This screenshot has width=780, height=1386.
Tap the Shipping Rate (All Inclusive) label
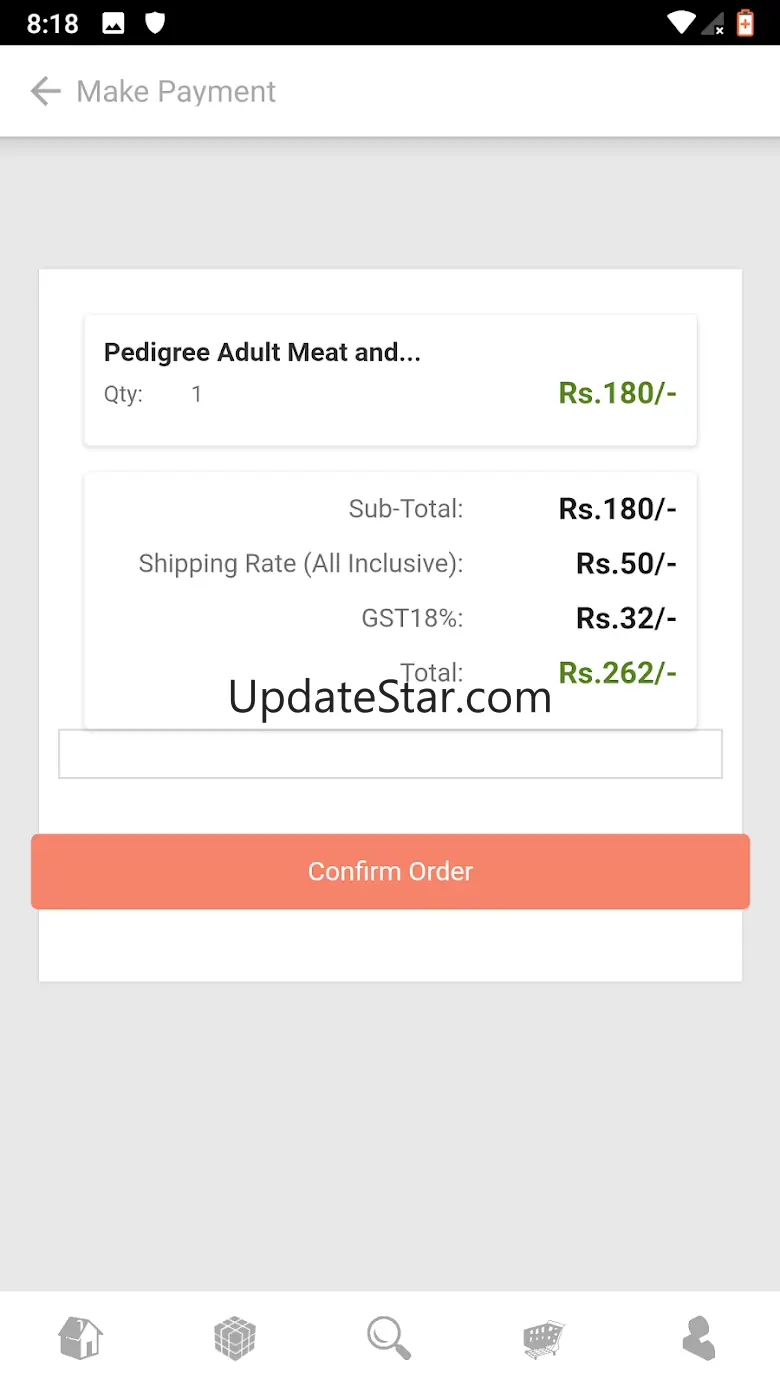pos(300,564)
